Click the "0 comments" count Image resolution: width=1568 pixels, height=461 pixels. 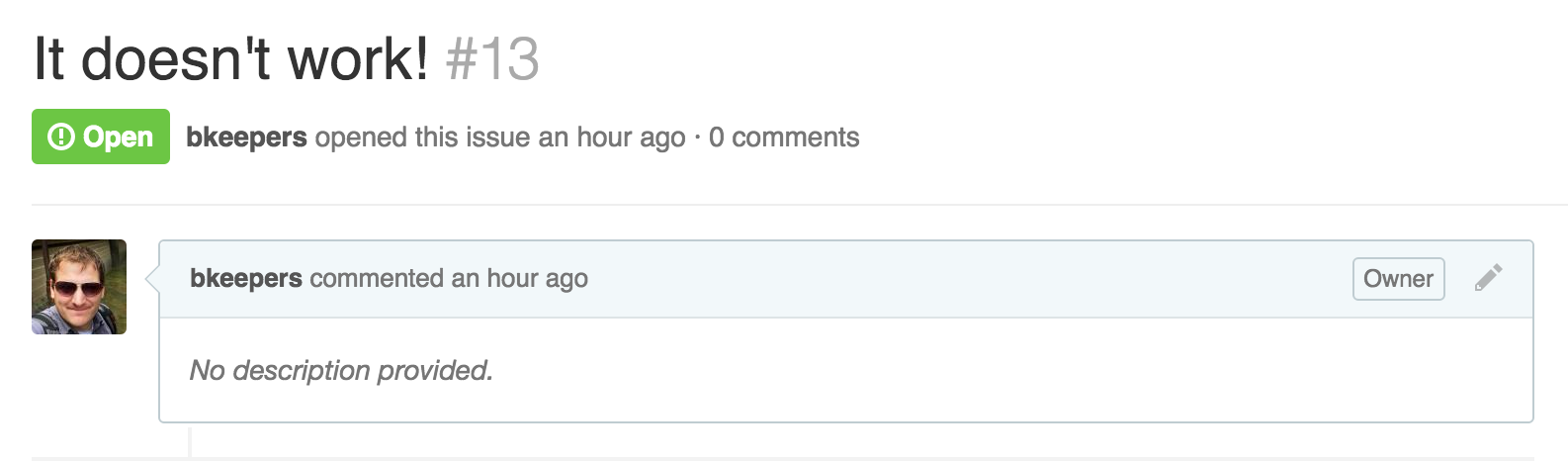pos(784,137)
